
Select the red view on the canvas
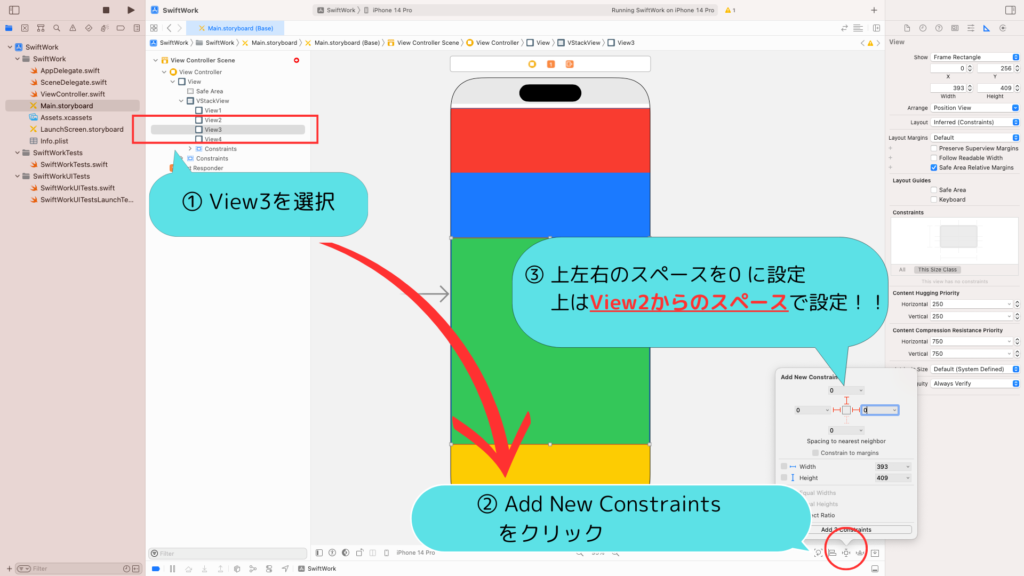550,140
